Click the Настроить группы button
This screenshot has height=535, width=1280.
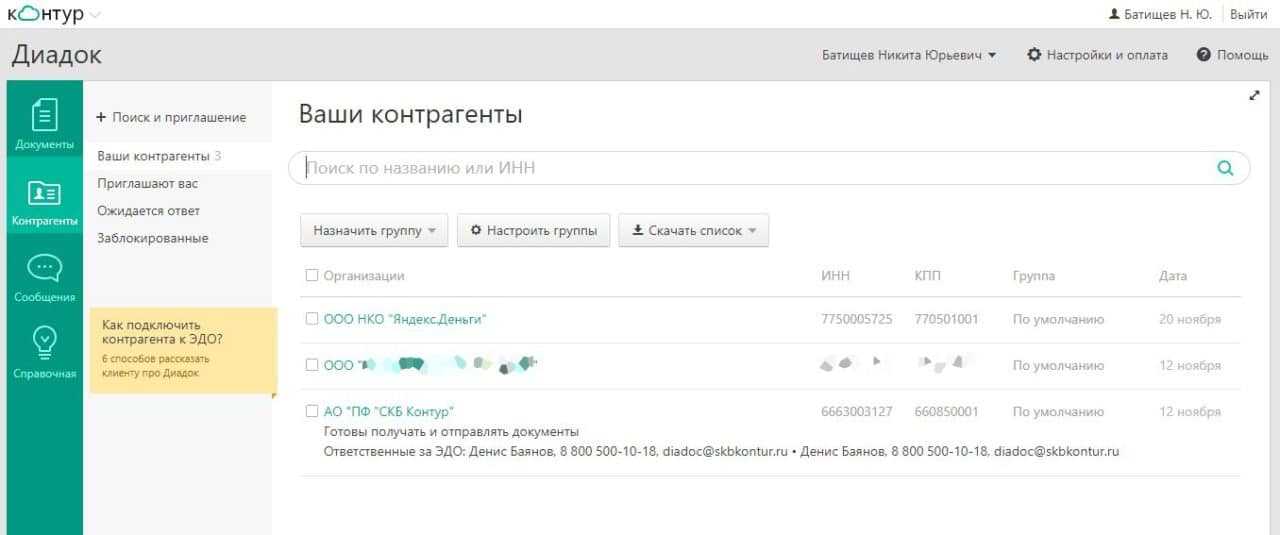point(533,231)
